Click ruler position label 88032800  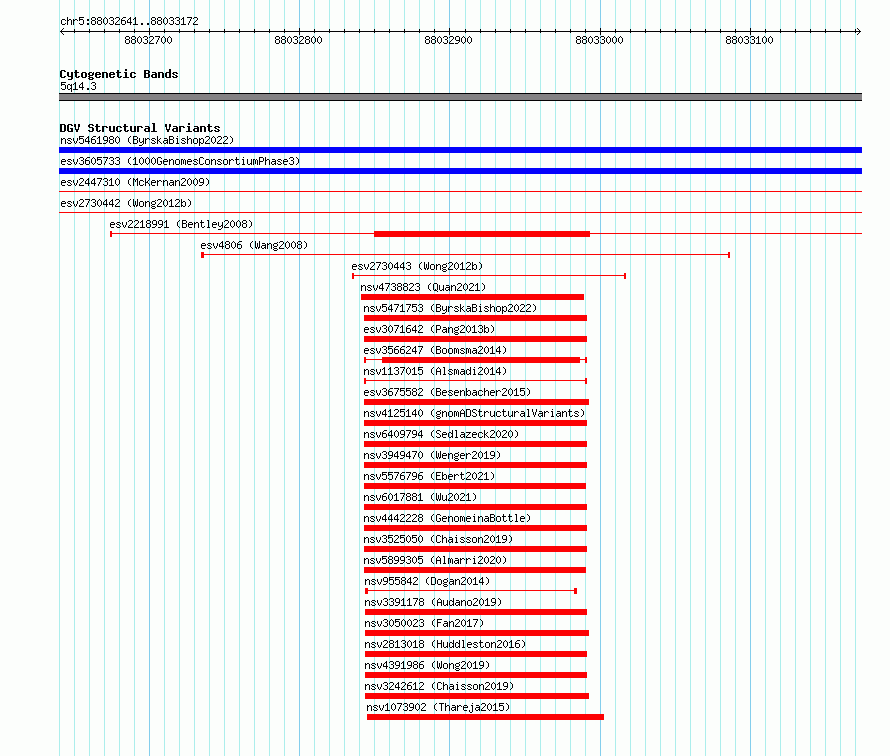[298, 40]
